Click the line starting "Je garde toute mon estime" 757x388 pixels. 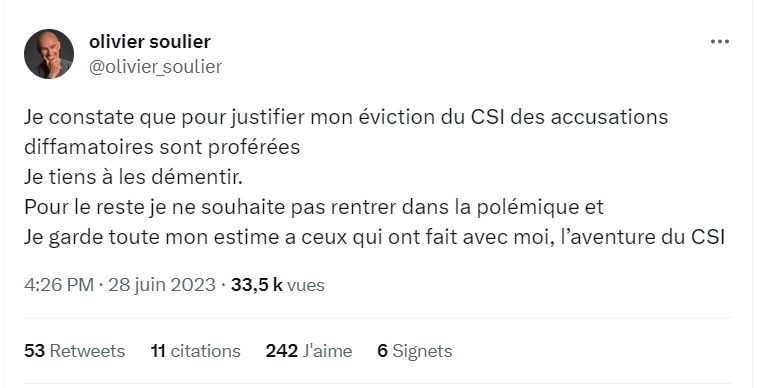tap(374, 238)
